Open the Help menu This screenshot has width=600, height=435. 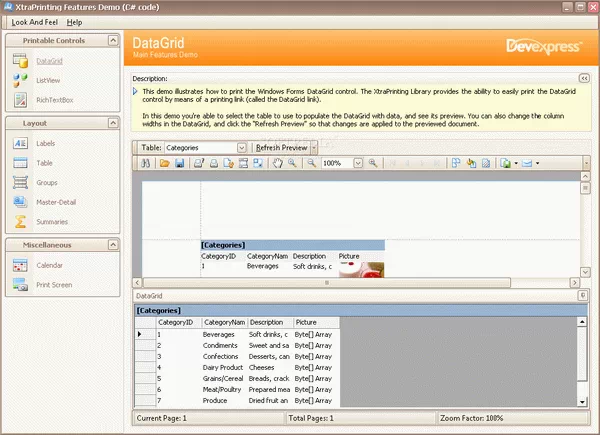(74, 22)
